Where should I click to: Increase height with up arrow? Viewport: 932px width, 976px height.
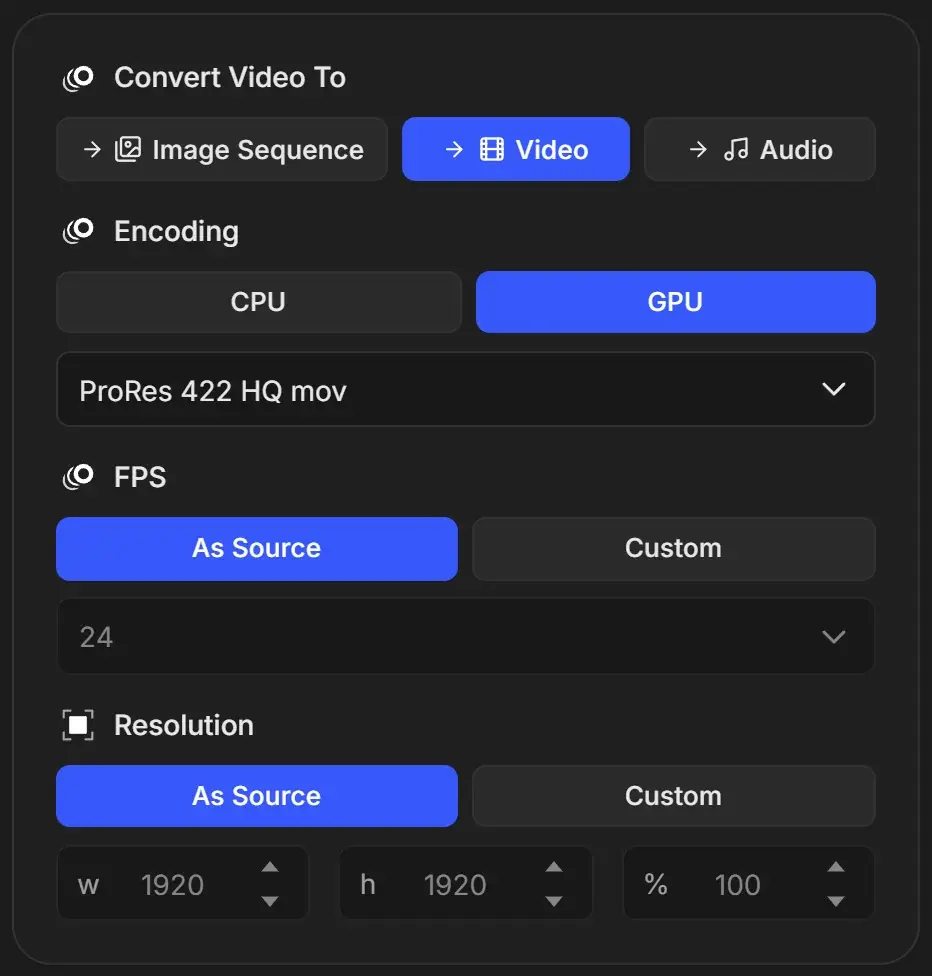pyautogui.click(x=554, y=867)
